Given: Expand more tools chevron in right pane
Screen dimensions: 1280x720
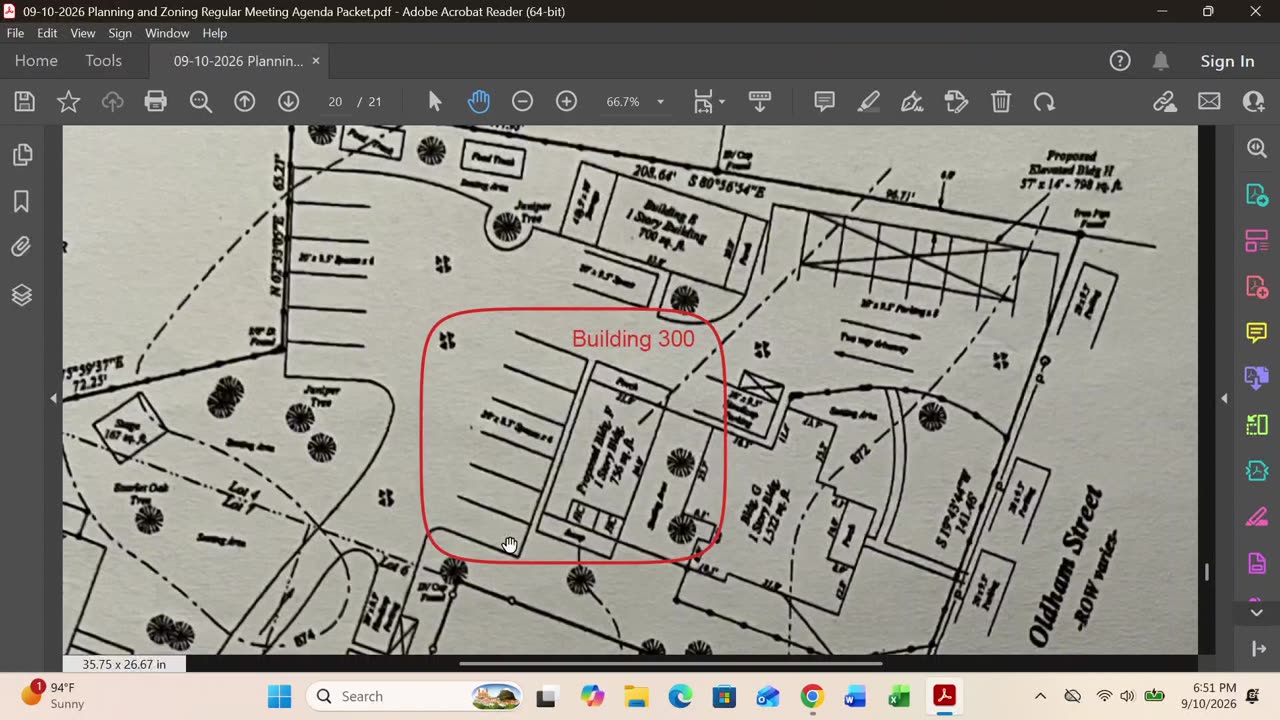Looking at the screenshot, I should coord(1257,612).
